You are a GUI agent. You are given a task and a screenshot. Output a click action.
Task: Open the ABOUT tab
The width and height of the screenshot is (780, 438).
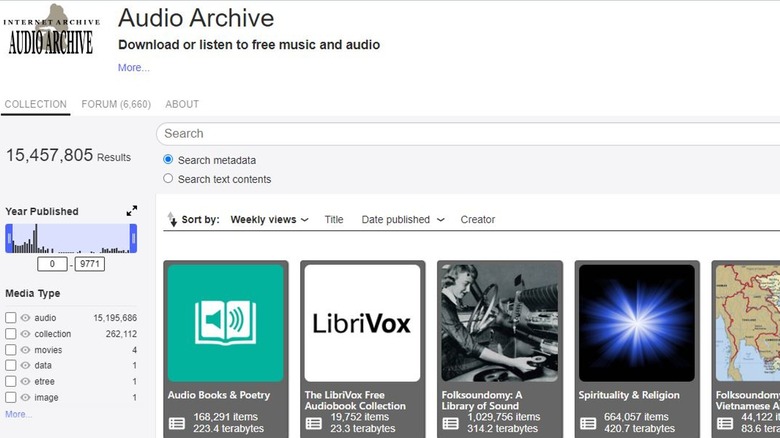182,104
